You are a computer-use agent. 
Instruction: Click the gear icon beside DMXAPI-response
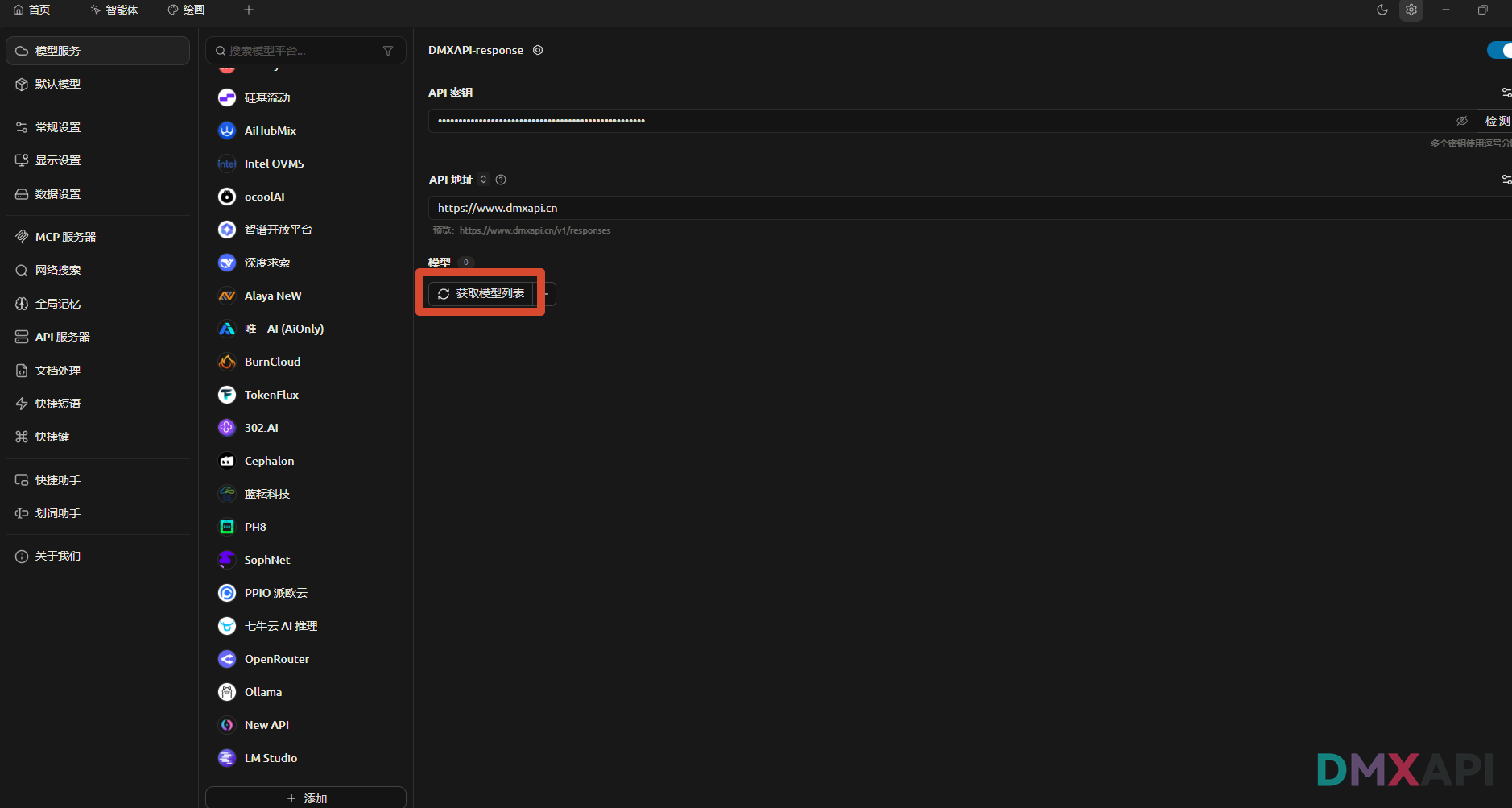tap(538, 50)
